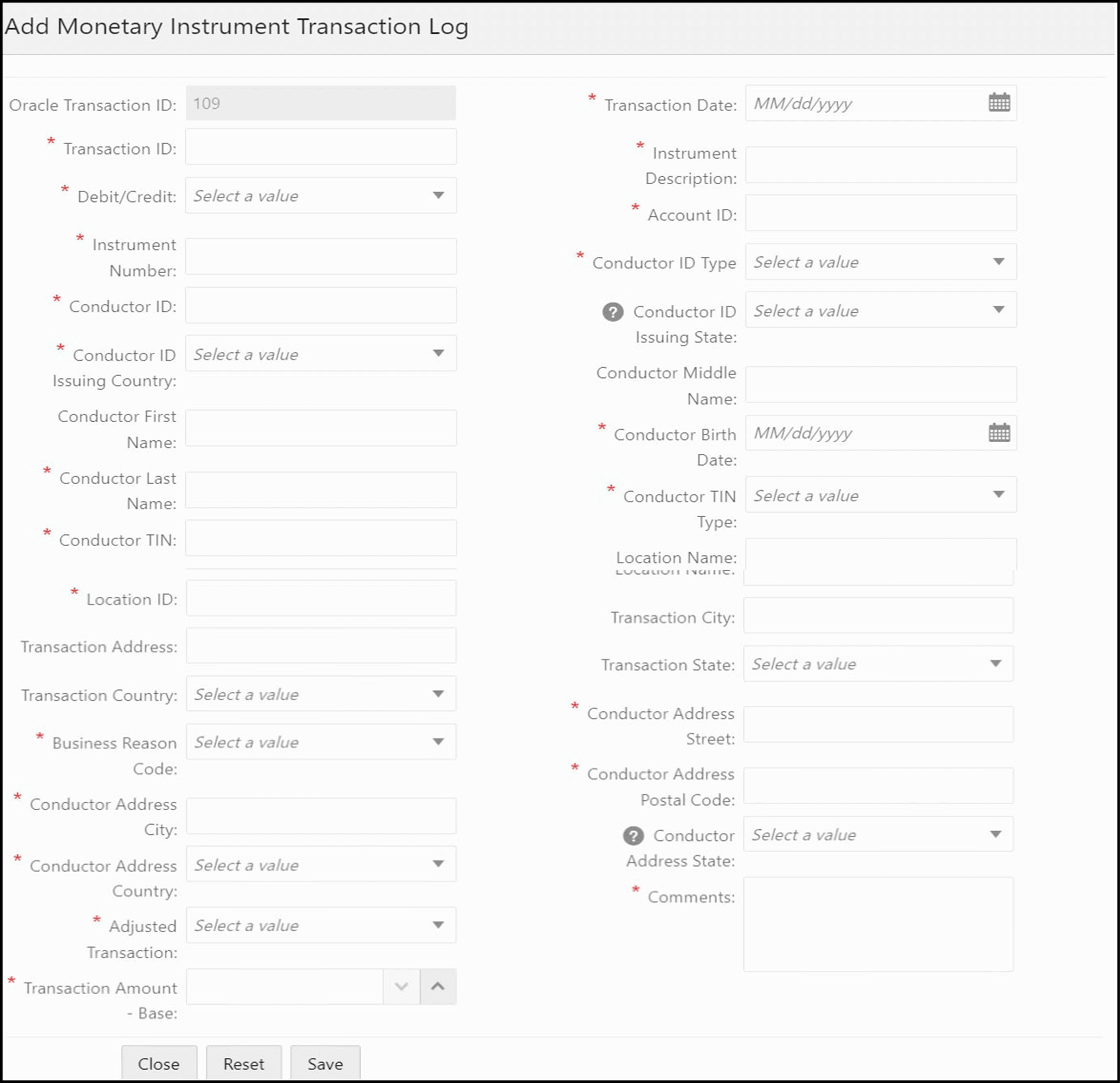Save the monetary instrument transaction log

point(325,1063)
